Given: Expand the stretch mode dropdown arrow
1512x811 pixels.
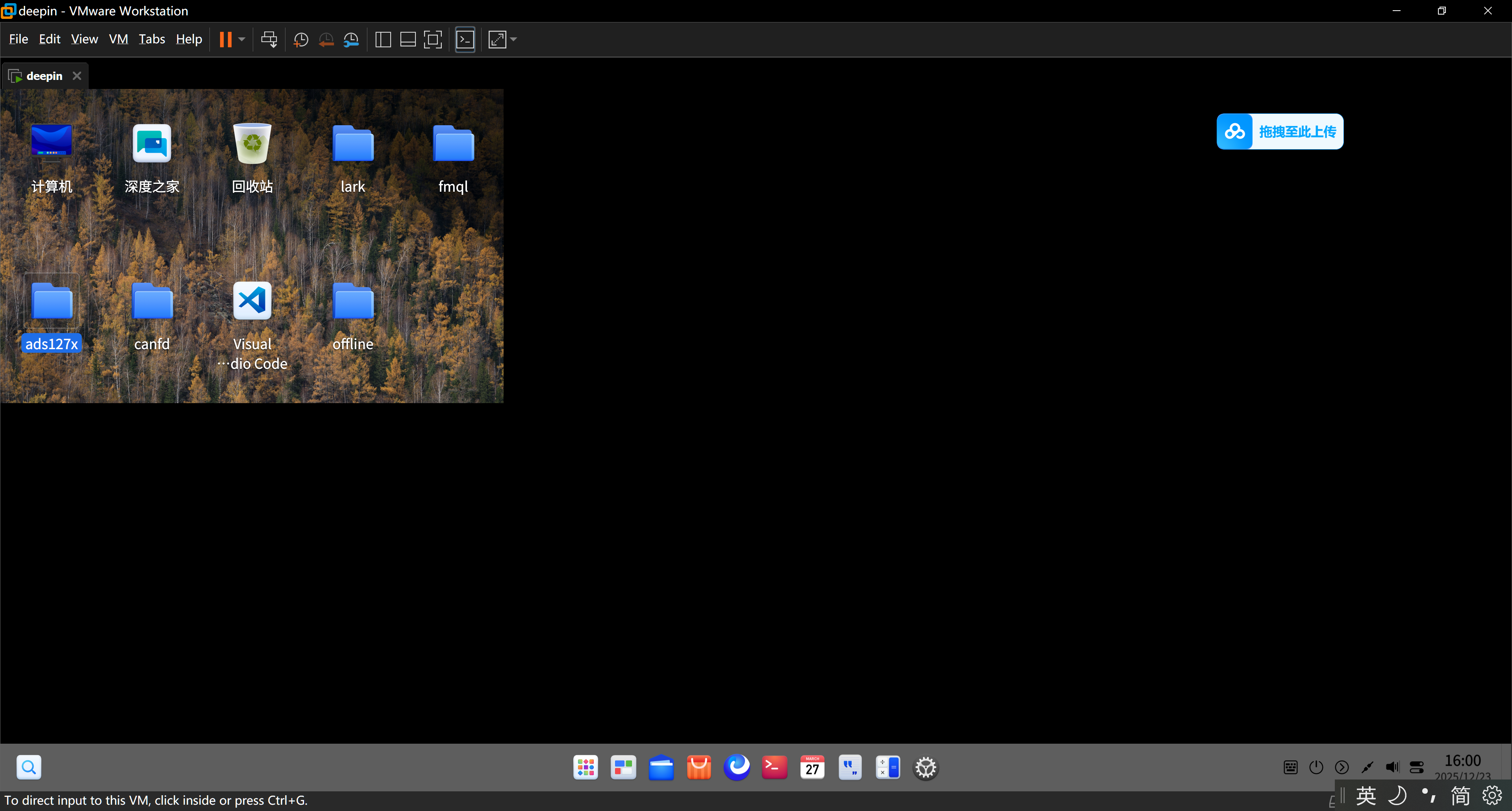Looking at the screenshot, I should (x=513, y=39).
